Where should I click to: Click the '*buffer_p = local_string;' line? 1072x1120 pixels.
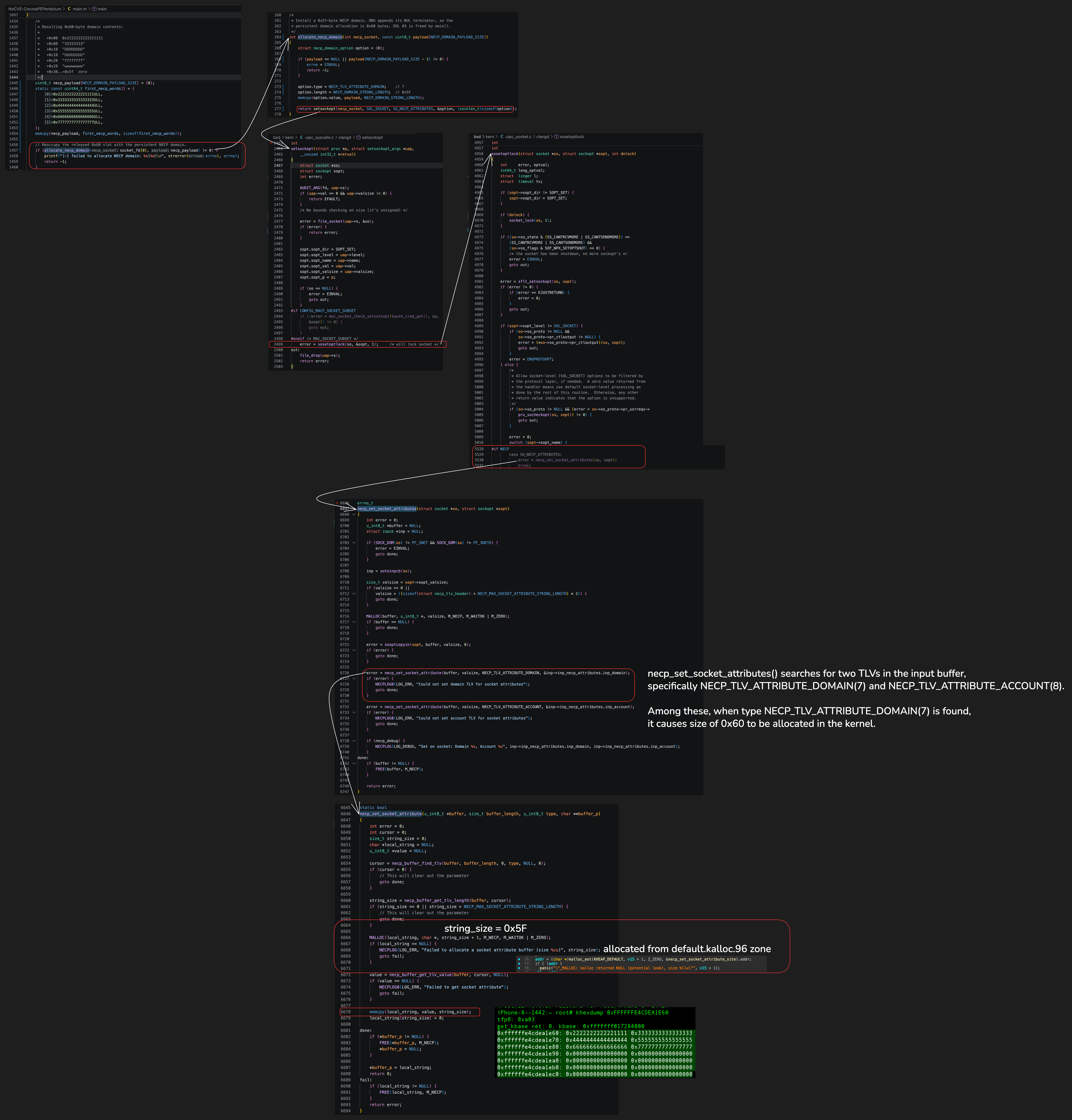coord(401,1067)
